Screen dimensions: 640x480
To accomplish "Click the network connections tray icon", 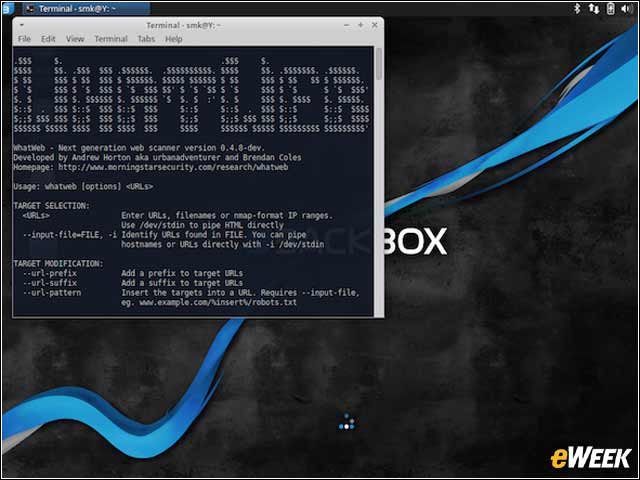I will (594, 8).
